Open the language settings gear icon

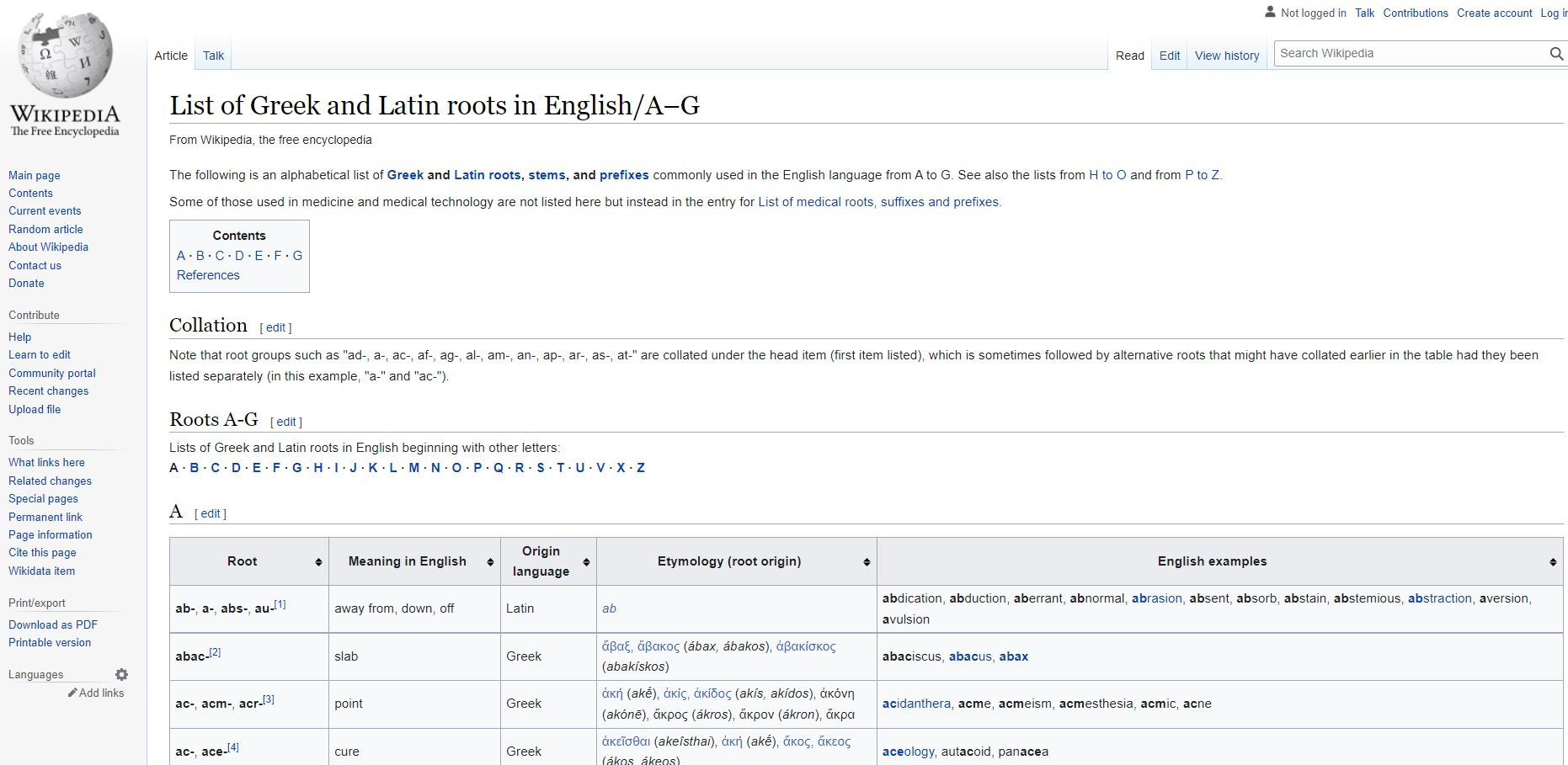pos(122,673)
